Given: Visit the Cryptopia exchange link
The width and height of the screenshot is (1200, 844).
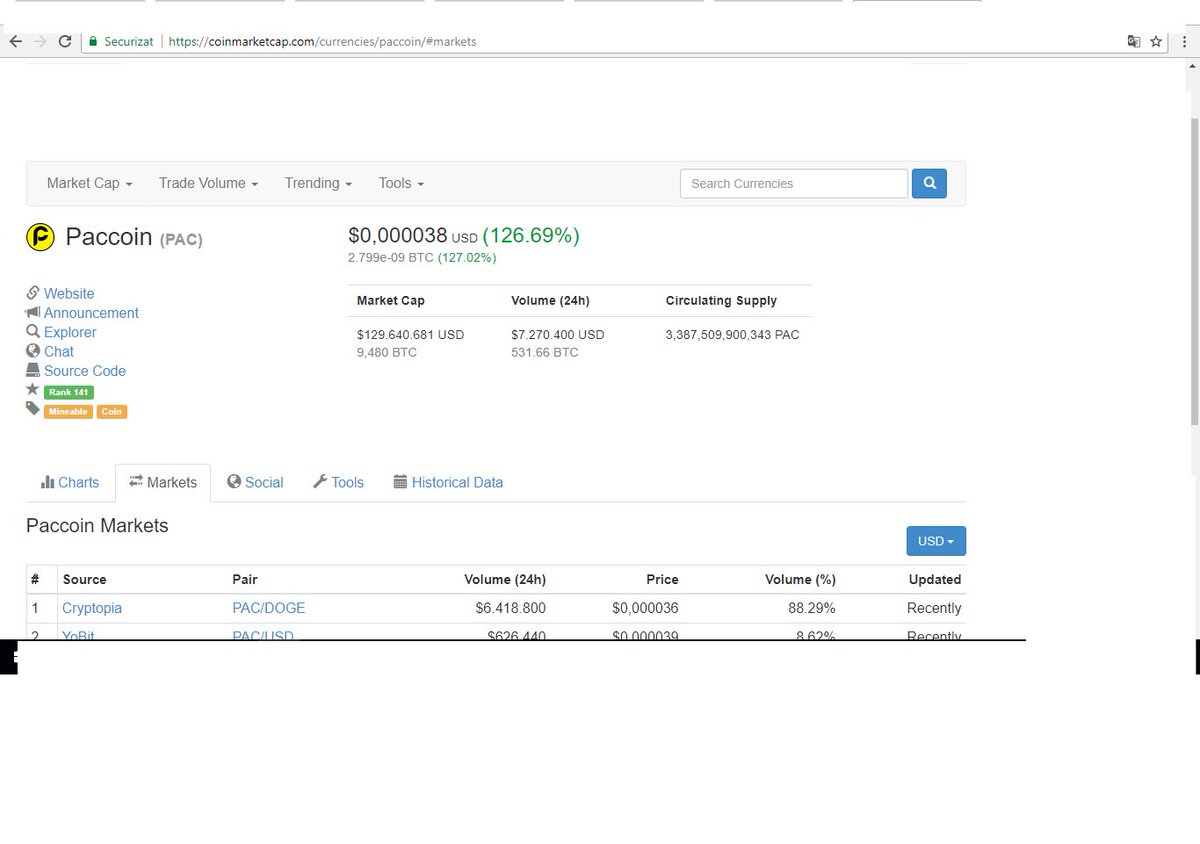Looking at the screenshot, I should tap(92, 607).
